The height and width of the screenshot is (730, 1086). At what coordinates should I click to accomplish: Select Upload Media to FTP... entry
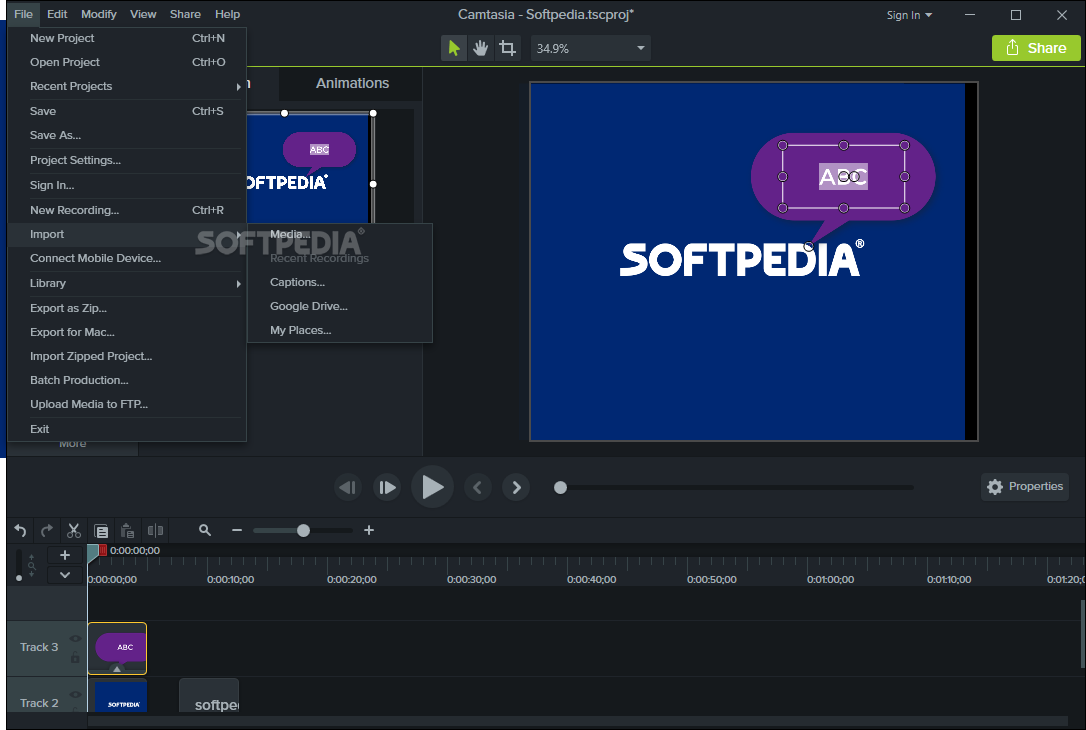pos(127,404)
